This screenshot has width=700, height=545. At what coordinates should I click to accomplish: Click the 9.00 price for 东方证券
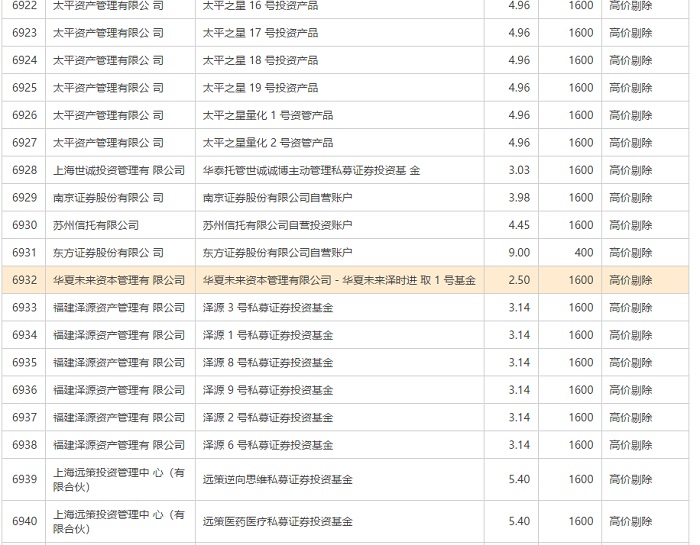519,253
